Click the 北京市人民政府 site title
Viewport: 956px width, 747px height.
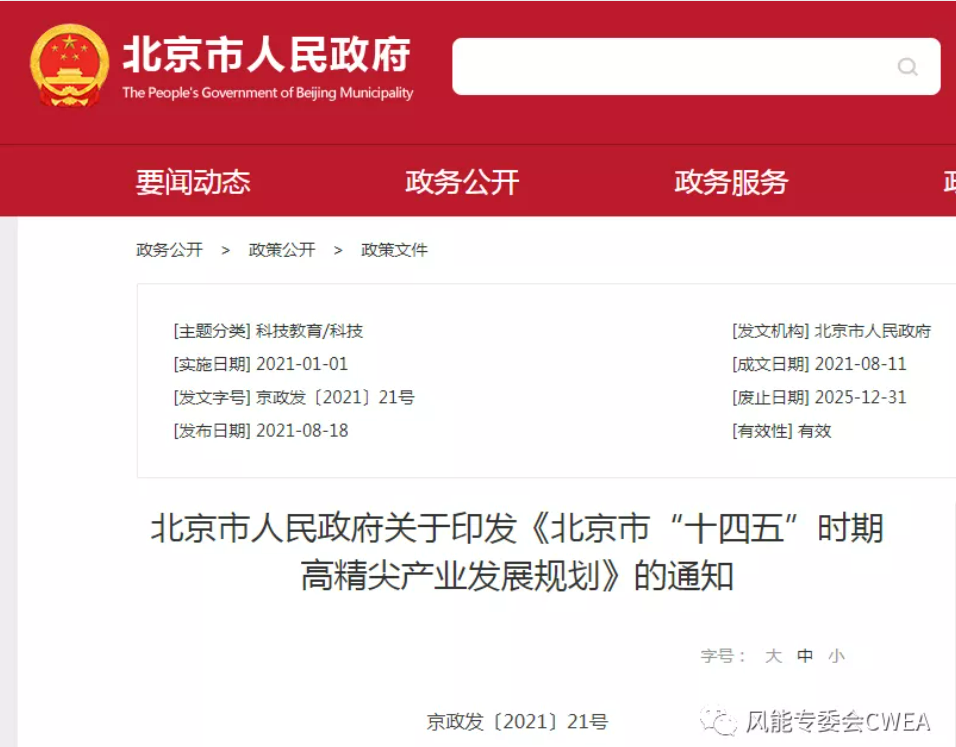(266, 56)
